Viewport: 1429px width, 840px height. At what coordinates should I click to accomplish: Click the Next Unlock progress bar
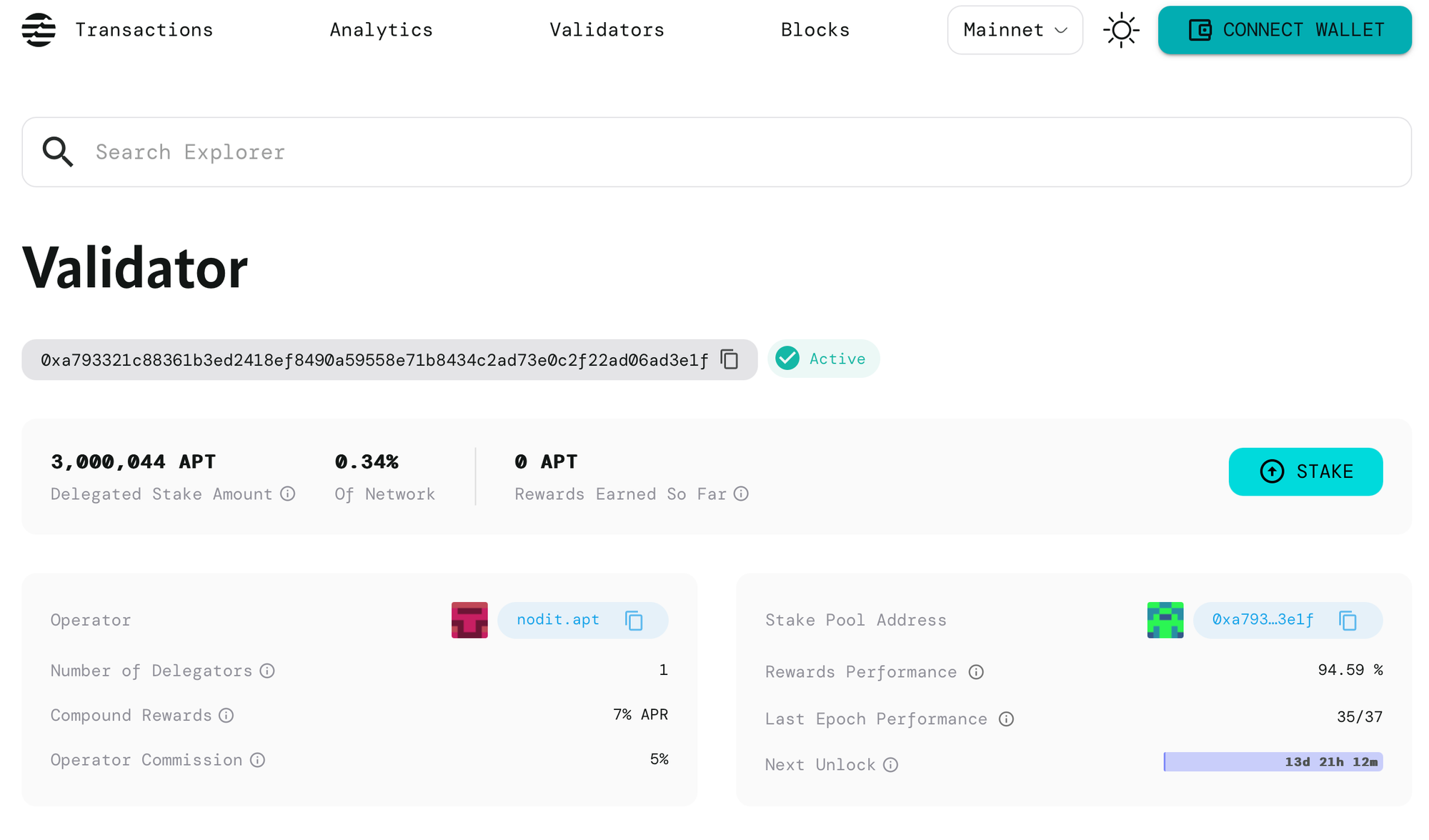[1273, 762]
